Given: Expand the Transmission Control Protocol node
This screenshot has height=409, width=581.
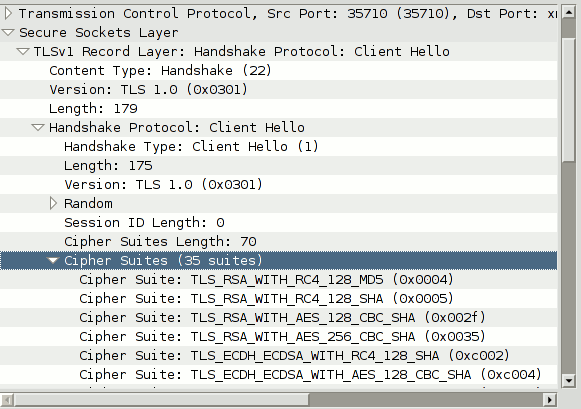Looking at the screenshot, I should (8, 14).
